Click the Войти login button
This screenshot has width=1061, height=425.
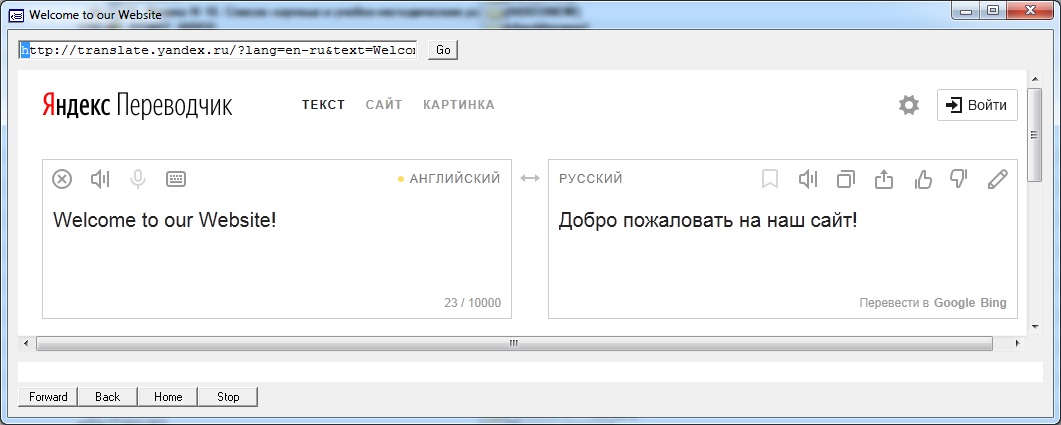(x=977, y=105)
